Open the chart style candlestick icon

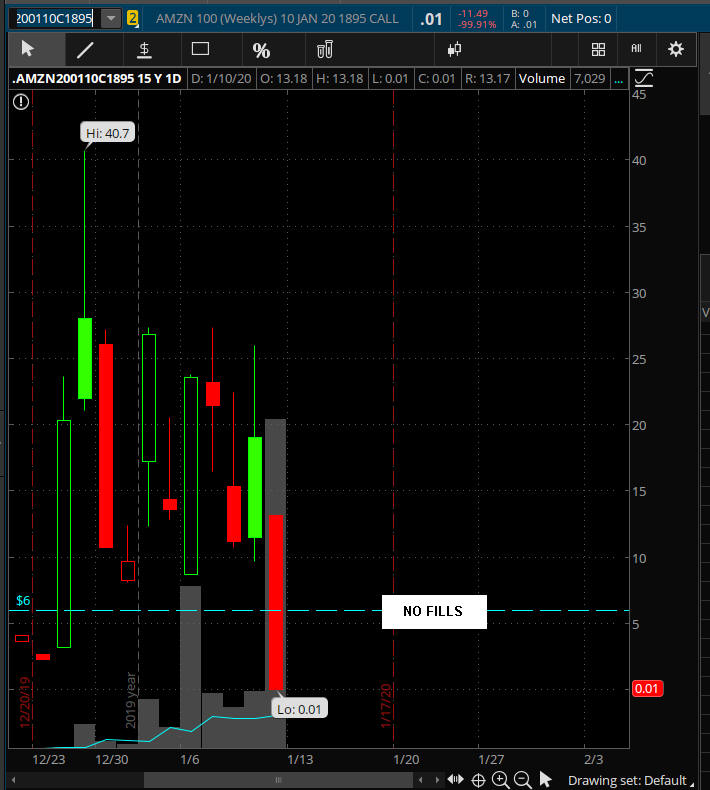tap(454, 49)
